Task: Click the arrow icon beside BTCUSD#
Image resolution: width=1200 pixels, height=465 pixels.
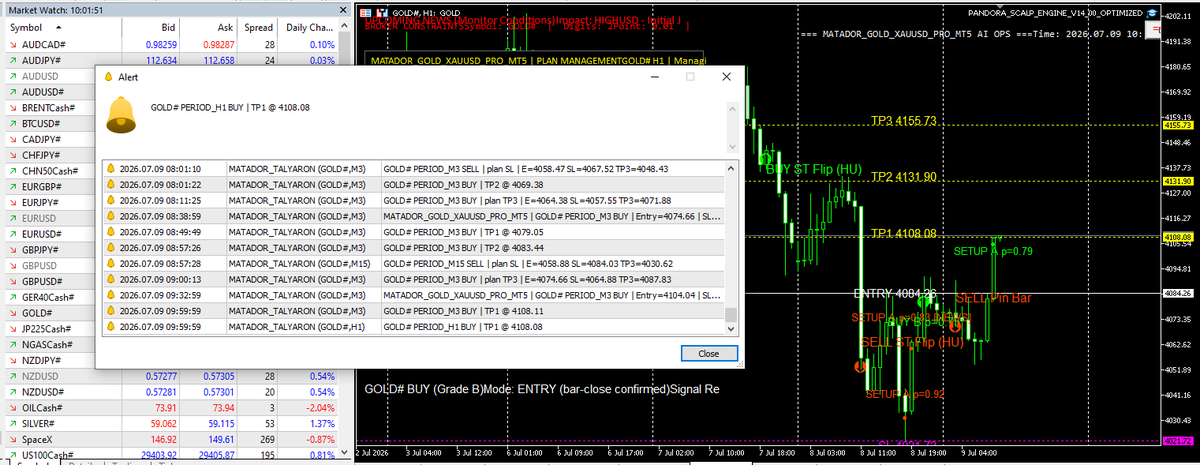Action: coord(11,123)
